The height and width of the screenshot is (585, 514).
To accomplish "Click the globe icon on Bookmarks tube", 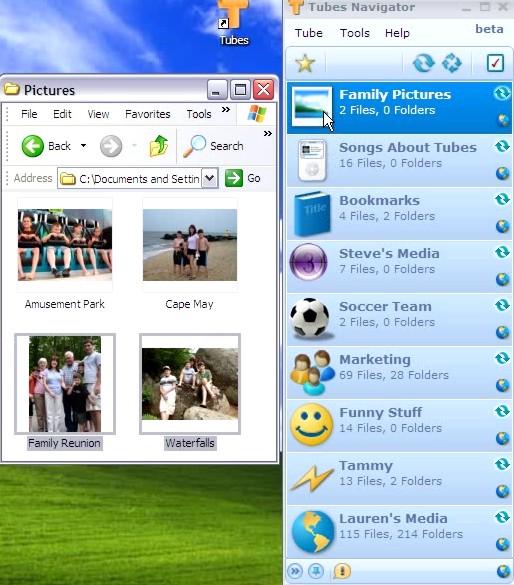I will click(502, 226).
